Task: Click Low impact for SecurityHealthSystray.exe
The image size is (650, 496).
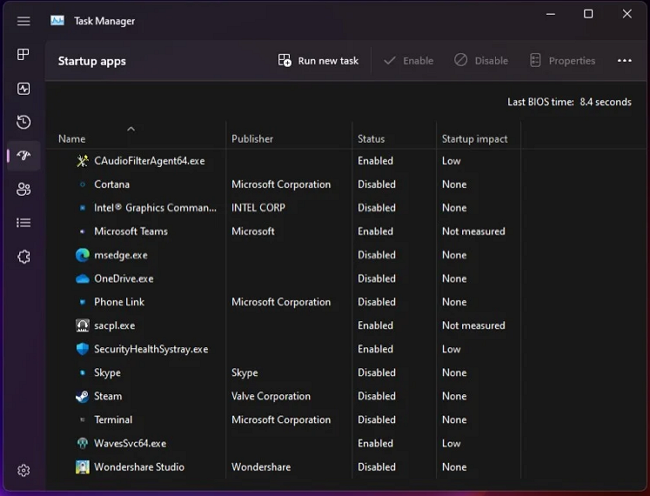Action: [451, 349]
